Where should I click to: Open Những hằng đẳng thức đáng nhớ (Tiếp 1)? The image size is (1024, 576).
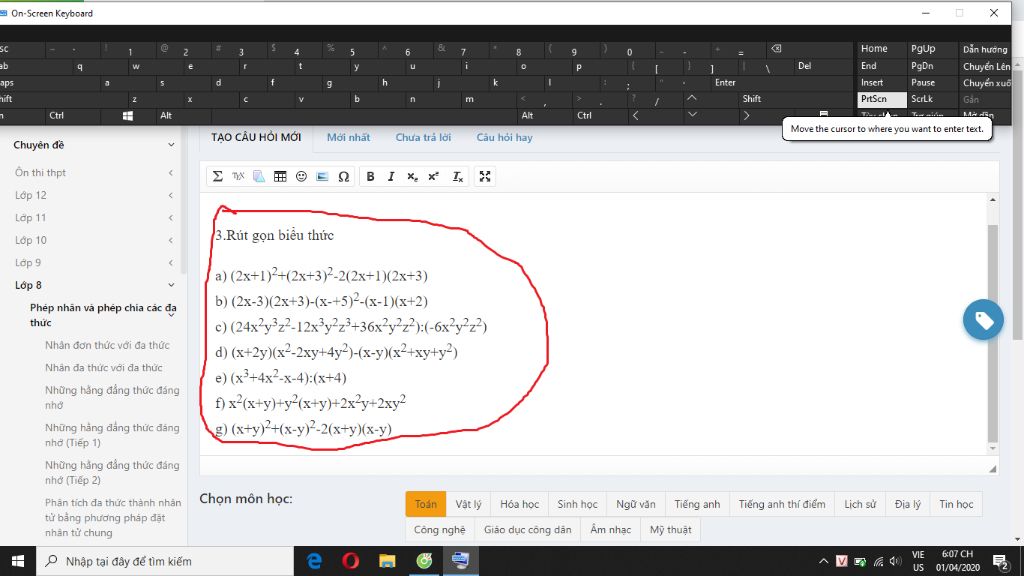[112, 435]
